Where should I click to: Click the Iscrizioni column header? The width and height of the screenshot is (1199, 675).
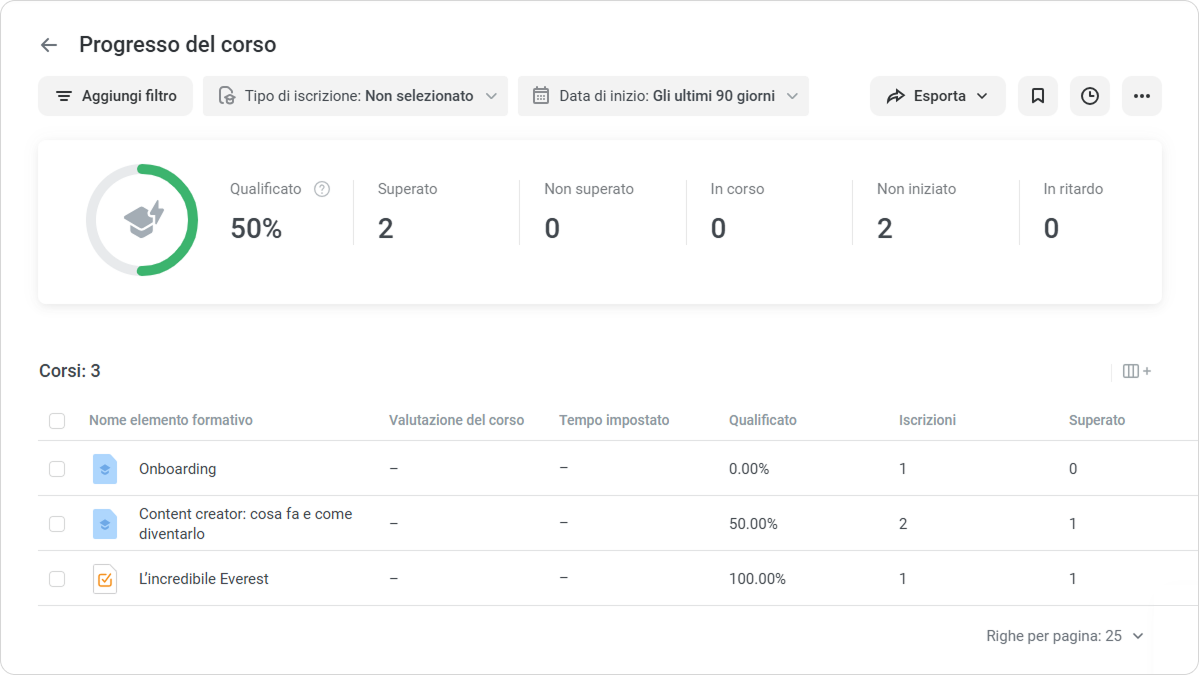[927, 420]
